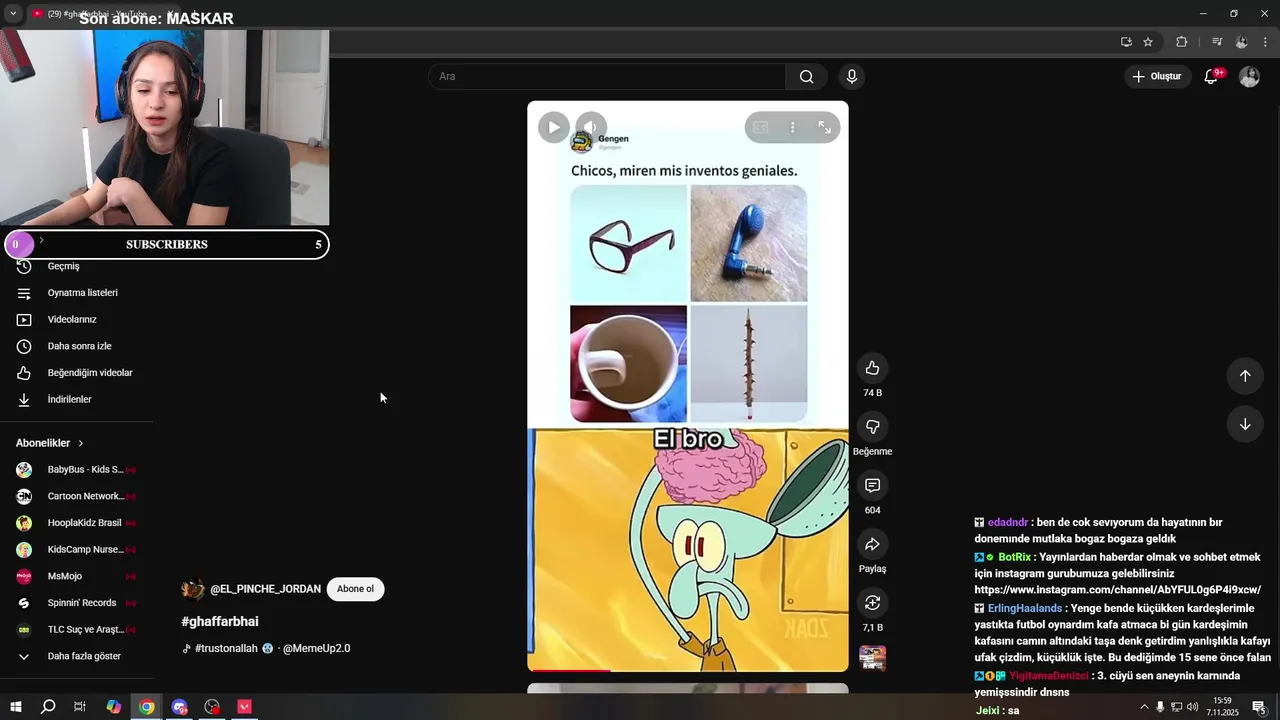This screenshot has height=720, width=1280.
Task: Open the YouTube account avatar menu
Action: coord(1249,76)
